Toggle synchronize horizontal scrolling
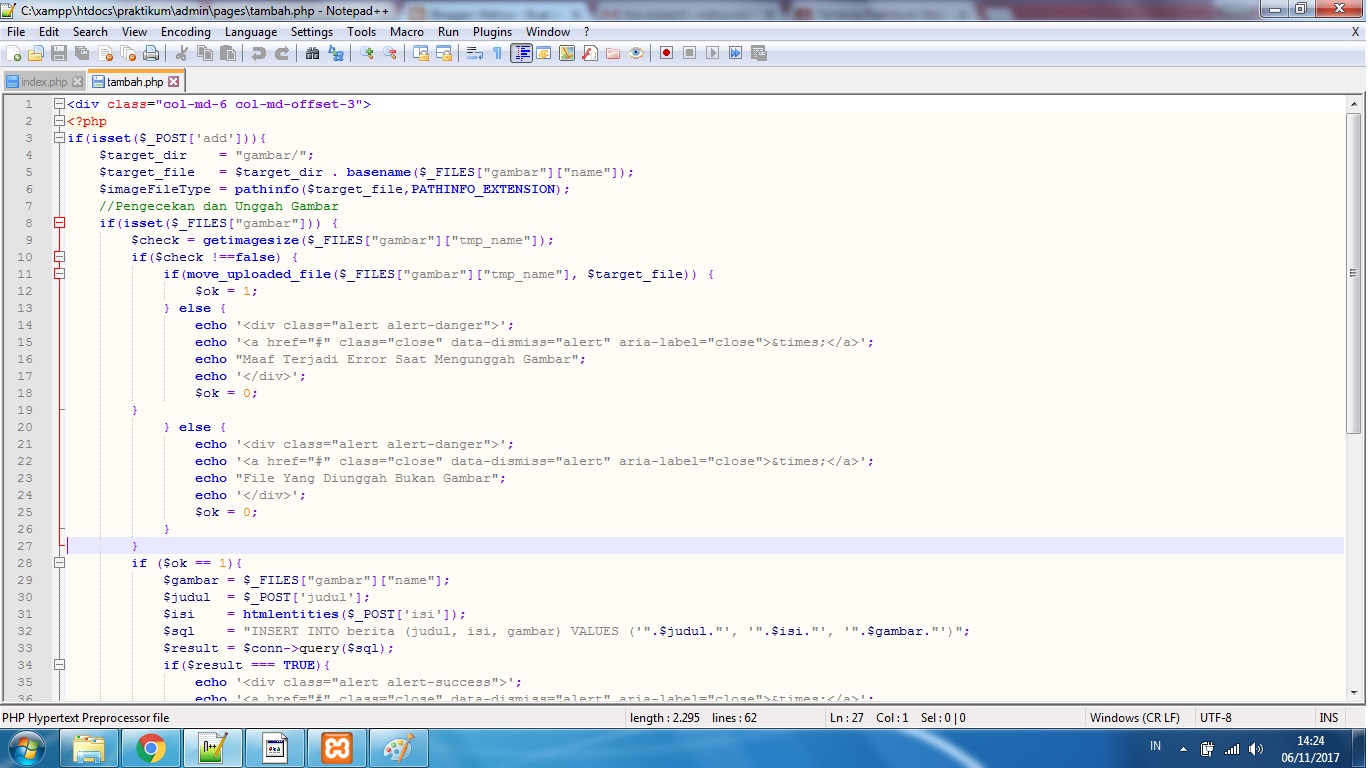 pyautogui.click(x=444, y=53)
